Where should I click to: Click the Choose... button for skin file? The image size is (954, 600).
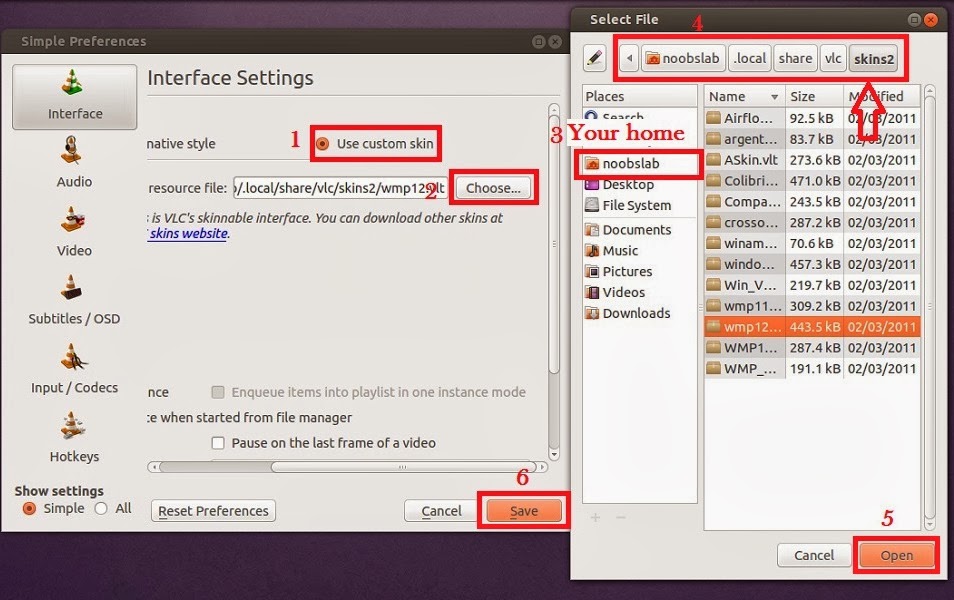[x=493, y=188]
